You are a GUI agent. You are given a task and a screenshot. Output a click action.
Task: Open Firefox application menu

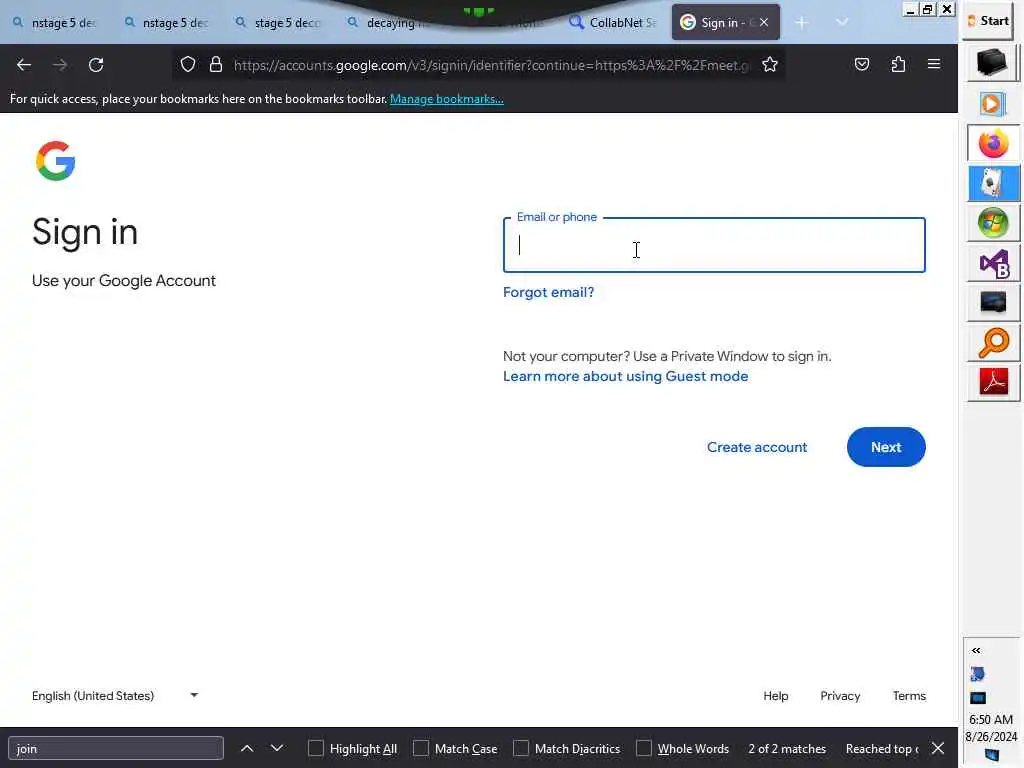pyautogui.click(x=935, y=65)
